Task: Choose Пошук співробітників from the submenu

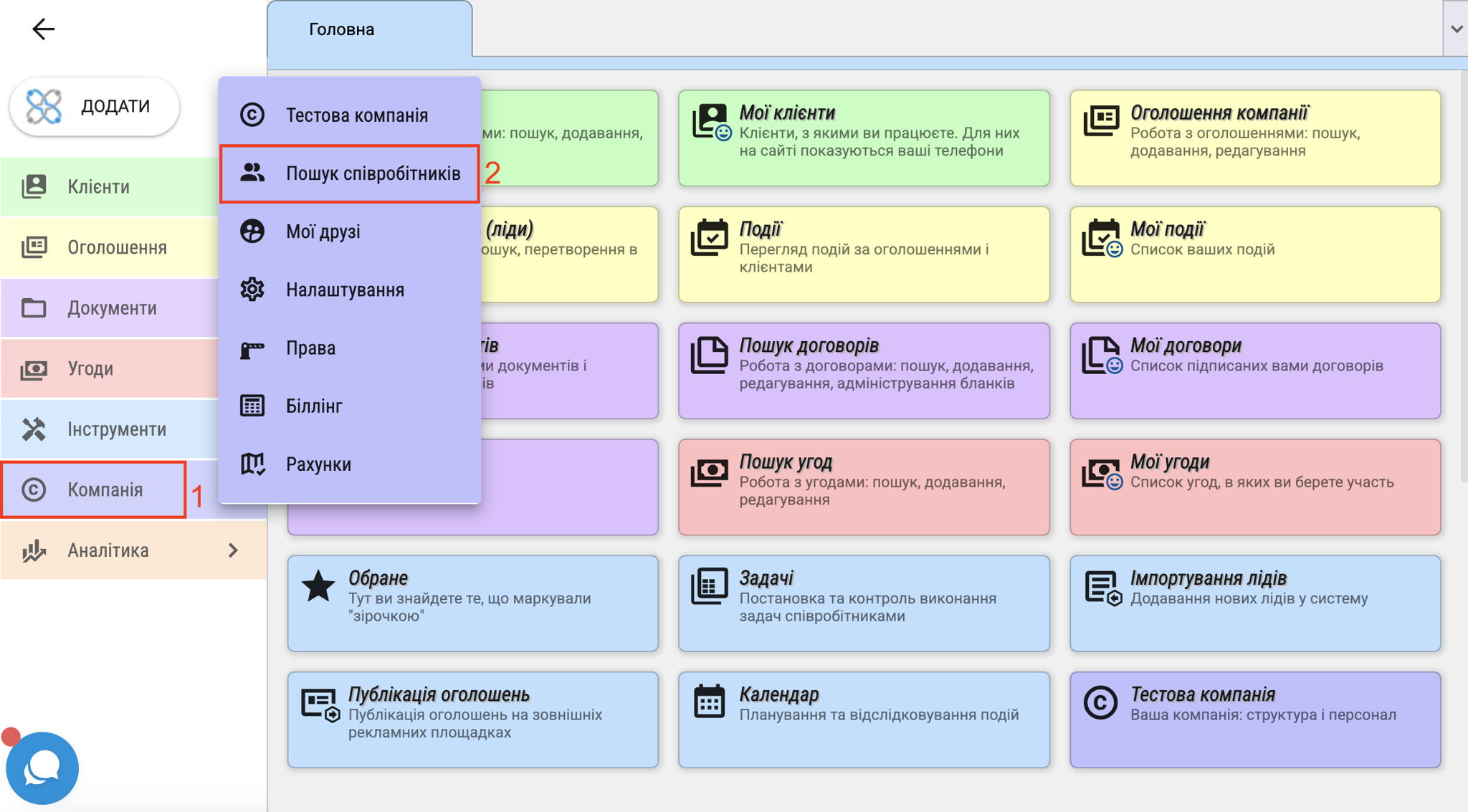Action: tap(350, 173)
